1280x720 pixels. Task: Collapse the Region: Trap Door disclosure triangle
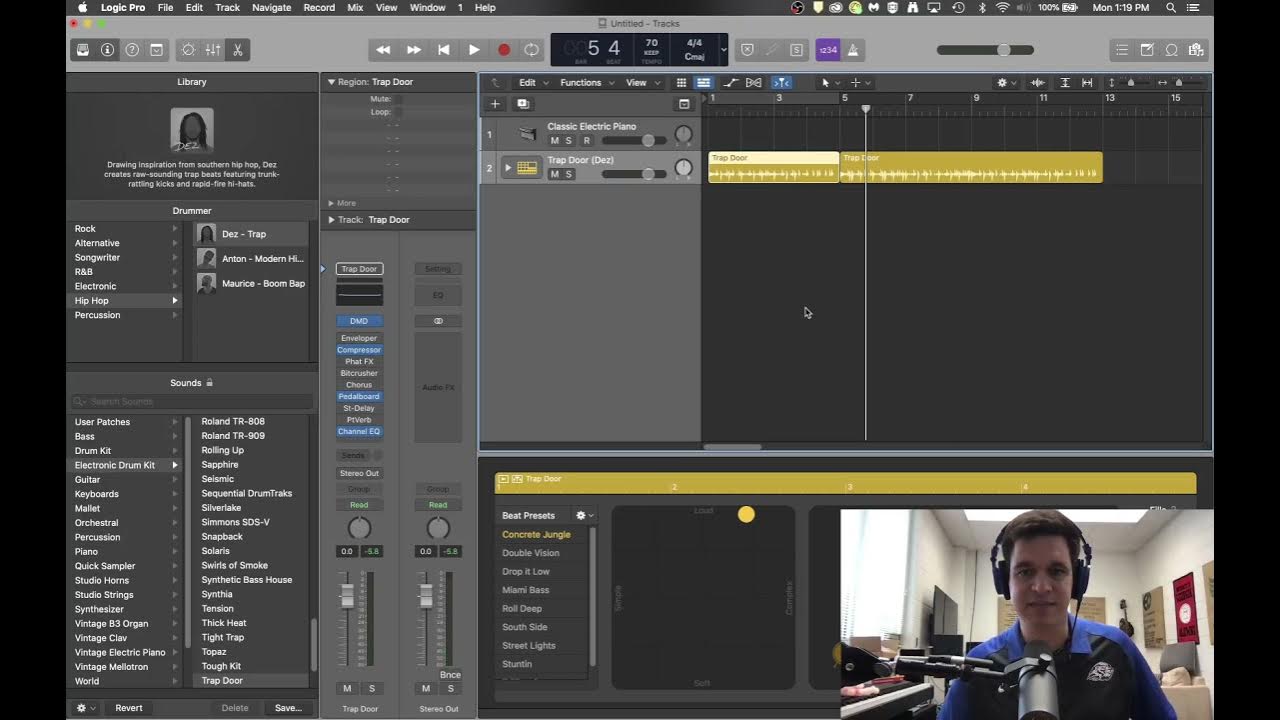coord(331,82)
